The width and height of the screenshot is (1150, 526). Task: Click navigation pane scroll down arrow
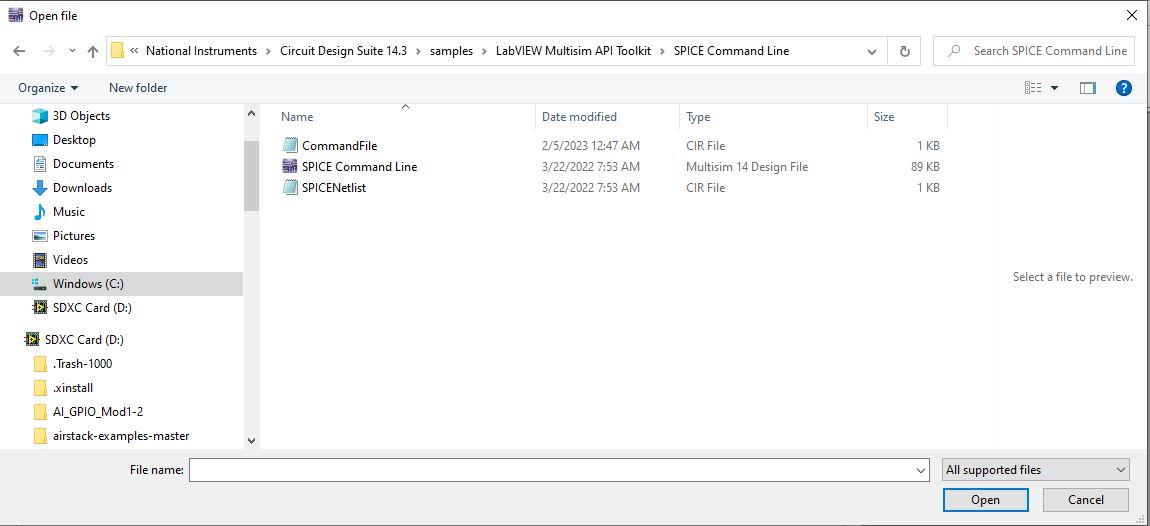coord(252,440)
